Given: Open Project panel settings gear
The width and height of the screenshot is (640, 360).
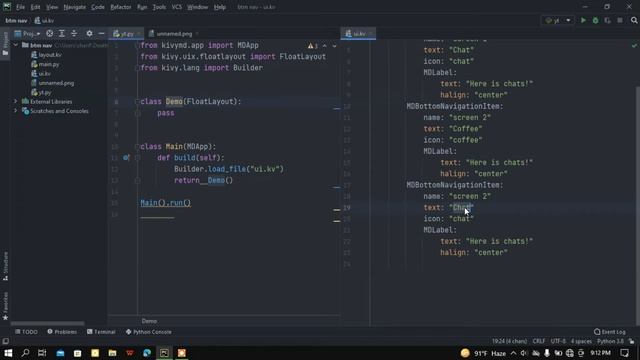Looking at the screenshot, I should tap(89, 33).
